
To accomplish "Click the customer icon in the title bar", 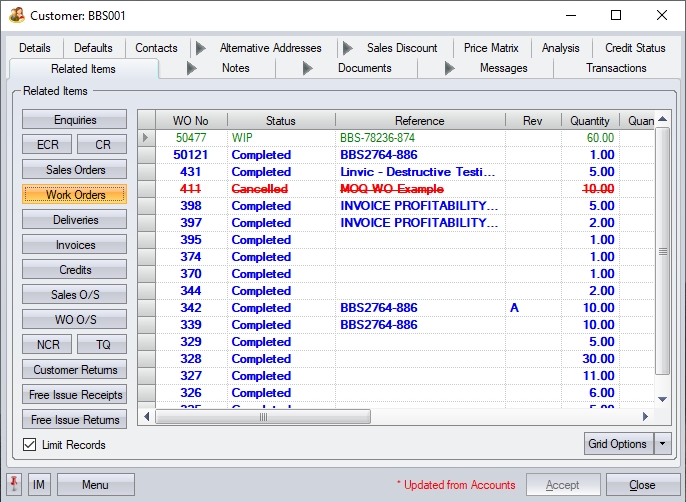I will (x=16, y=15).
